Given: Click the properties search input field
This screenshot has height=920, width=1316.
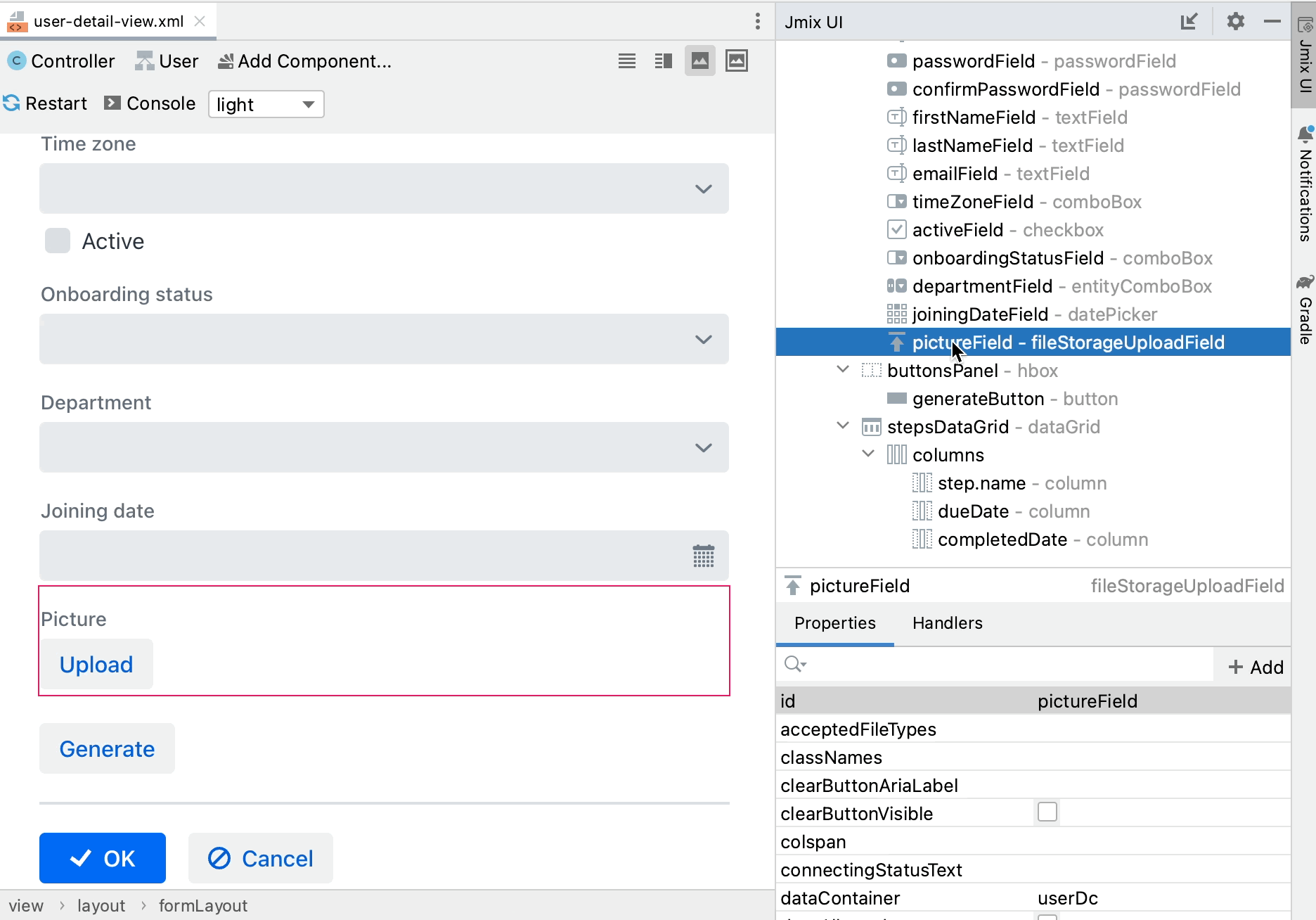Looking at the screenshot, I should 1005,665.
